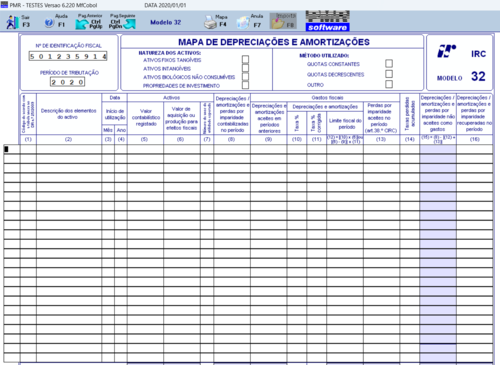The image size is (500, 365).
Task: Select first row description cell in column 2
Action: point(69,149)
